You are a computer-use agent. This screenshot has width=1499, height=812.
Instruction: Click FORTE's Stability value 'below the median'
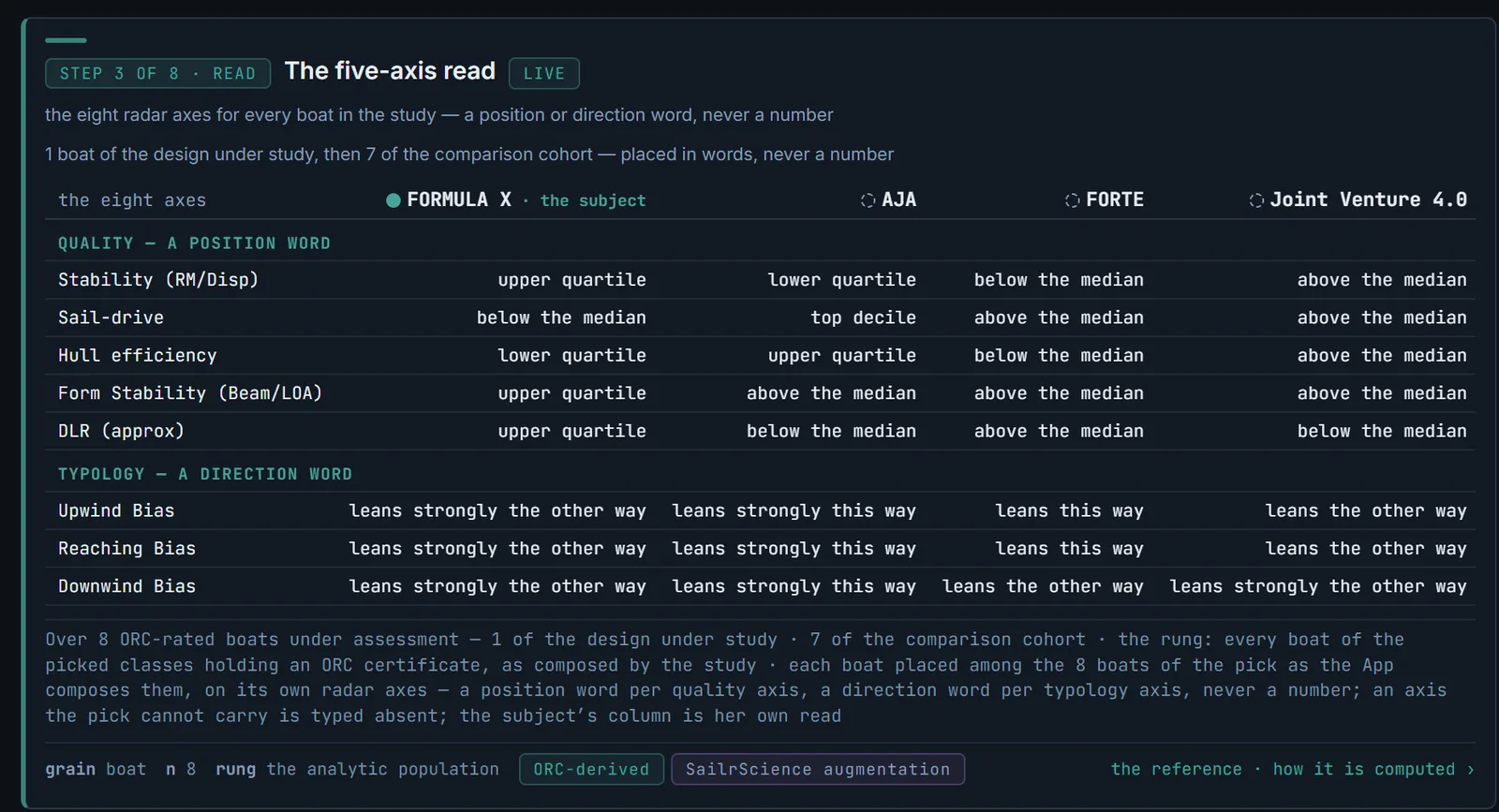click(x=1059, y=280)
